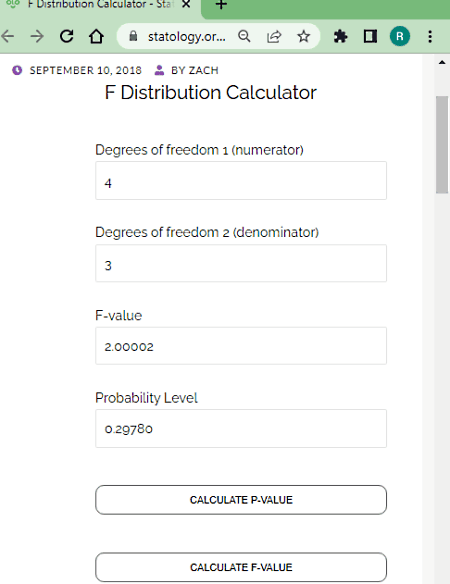Open the green R profile avatar
Screen dimensions: 450x584
[400, 36]
